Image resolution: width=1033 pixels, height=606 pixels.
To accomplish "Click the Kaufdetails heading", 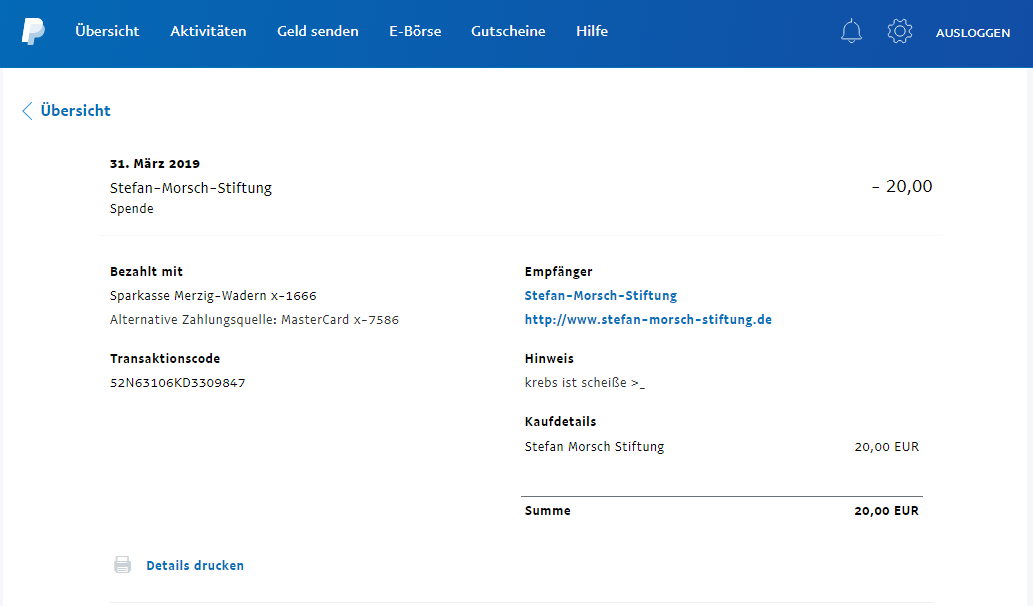I will tap(561, 422).
